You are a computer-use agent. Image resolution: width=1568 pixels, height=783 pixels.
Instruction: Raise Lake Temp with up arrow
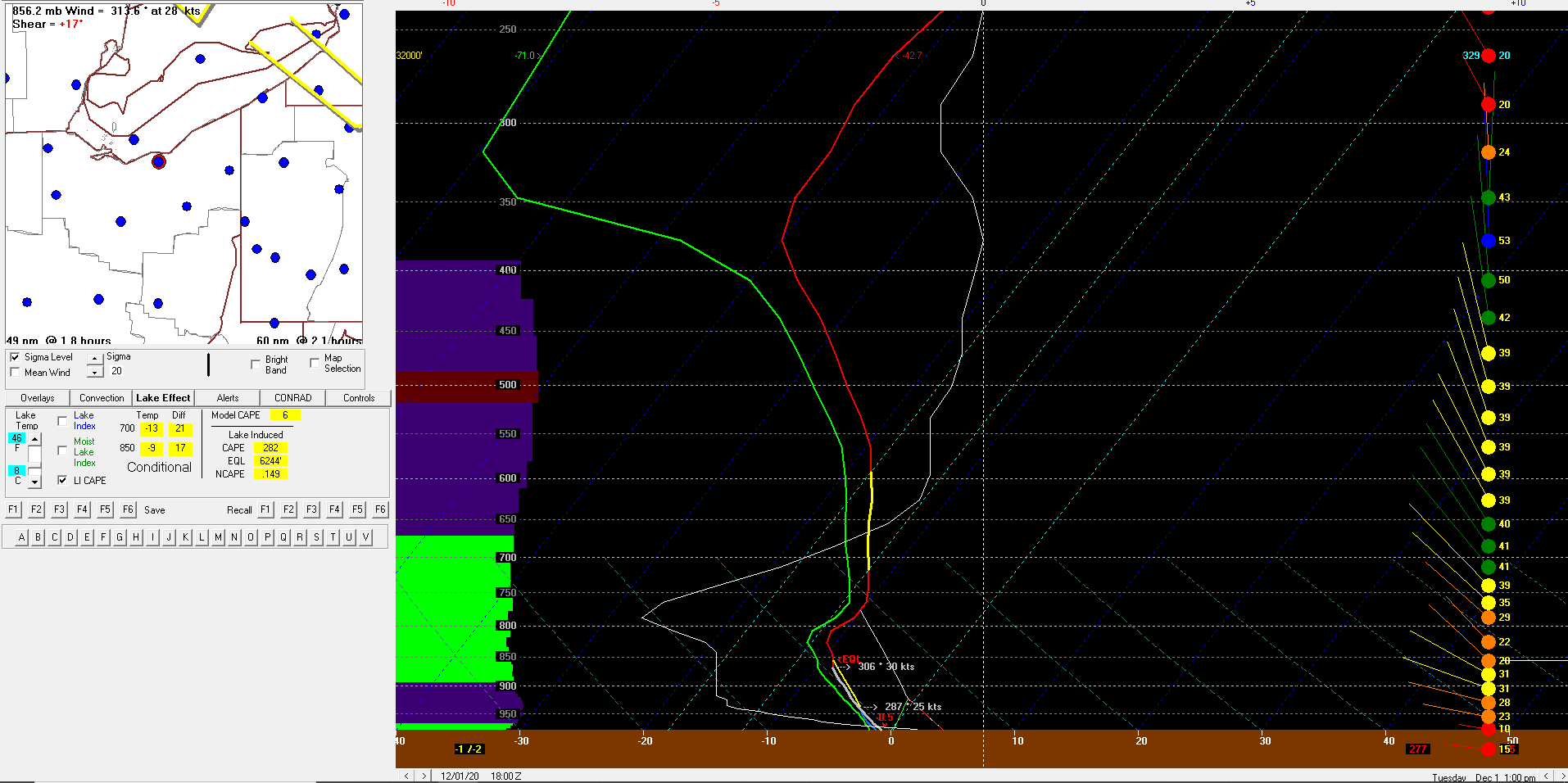tap(34, 440)
